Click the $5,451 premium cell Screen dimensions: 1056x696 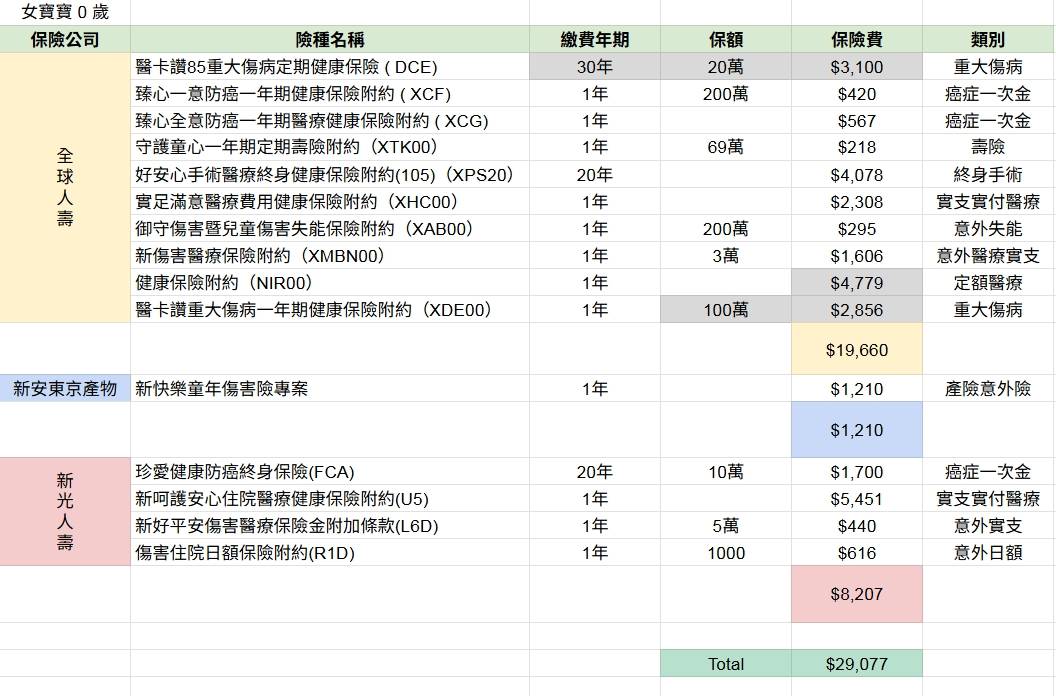(x=856, y=499)
